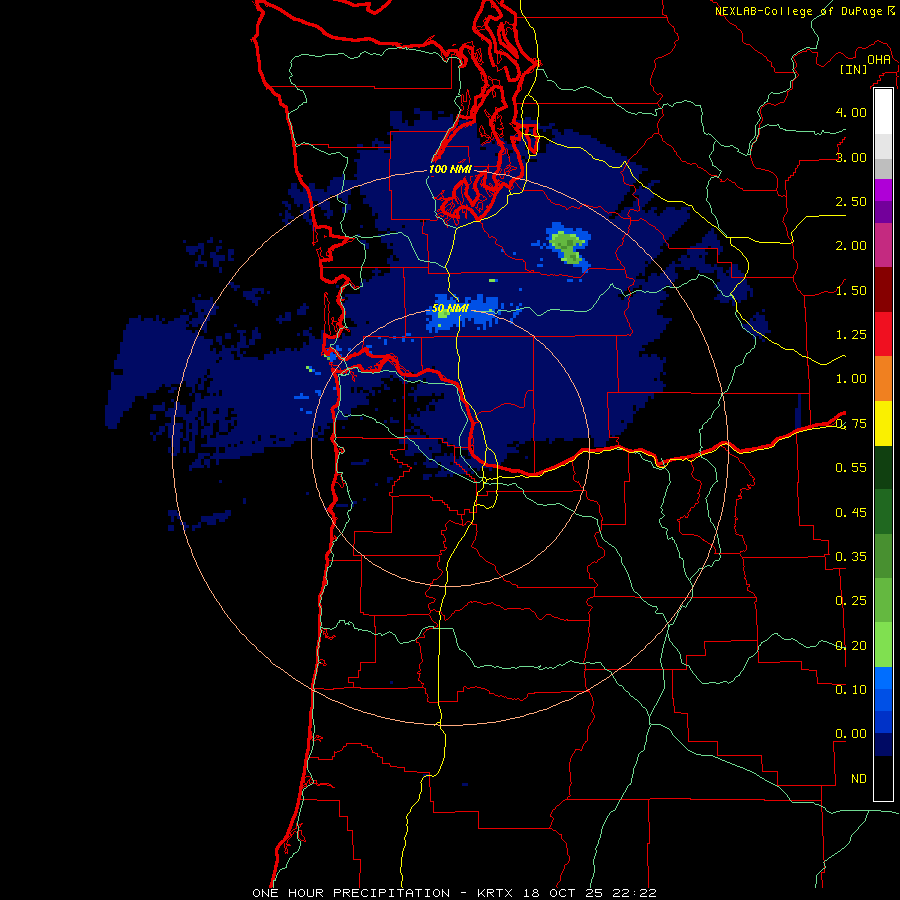Click the 4.00 legend value
The image size is (900, 900).
click(851, 112)
